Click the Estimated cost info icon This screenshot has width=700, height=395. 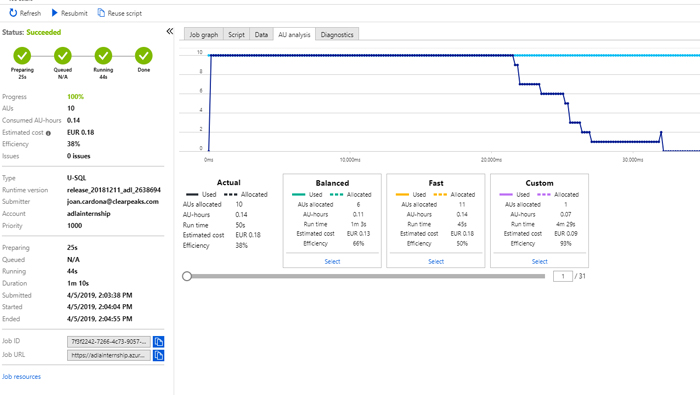click(48, 133)
